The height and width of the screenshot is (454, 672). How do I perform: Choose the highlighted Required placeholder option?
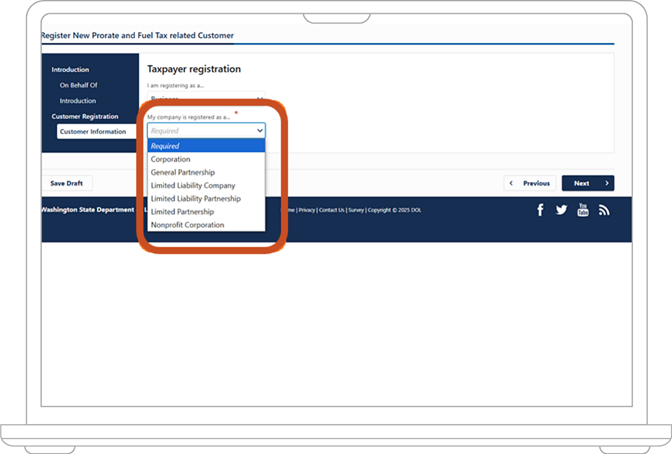pyautogui.click(x=206, y=146)
